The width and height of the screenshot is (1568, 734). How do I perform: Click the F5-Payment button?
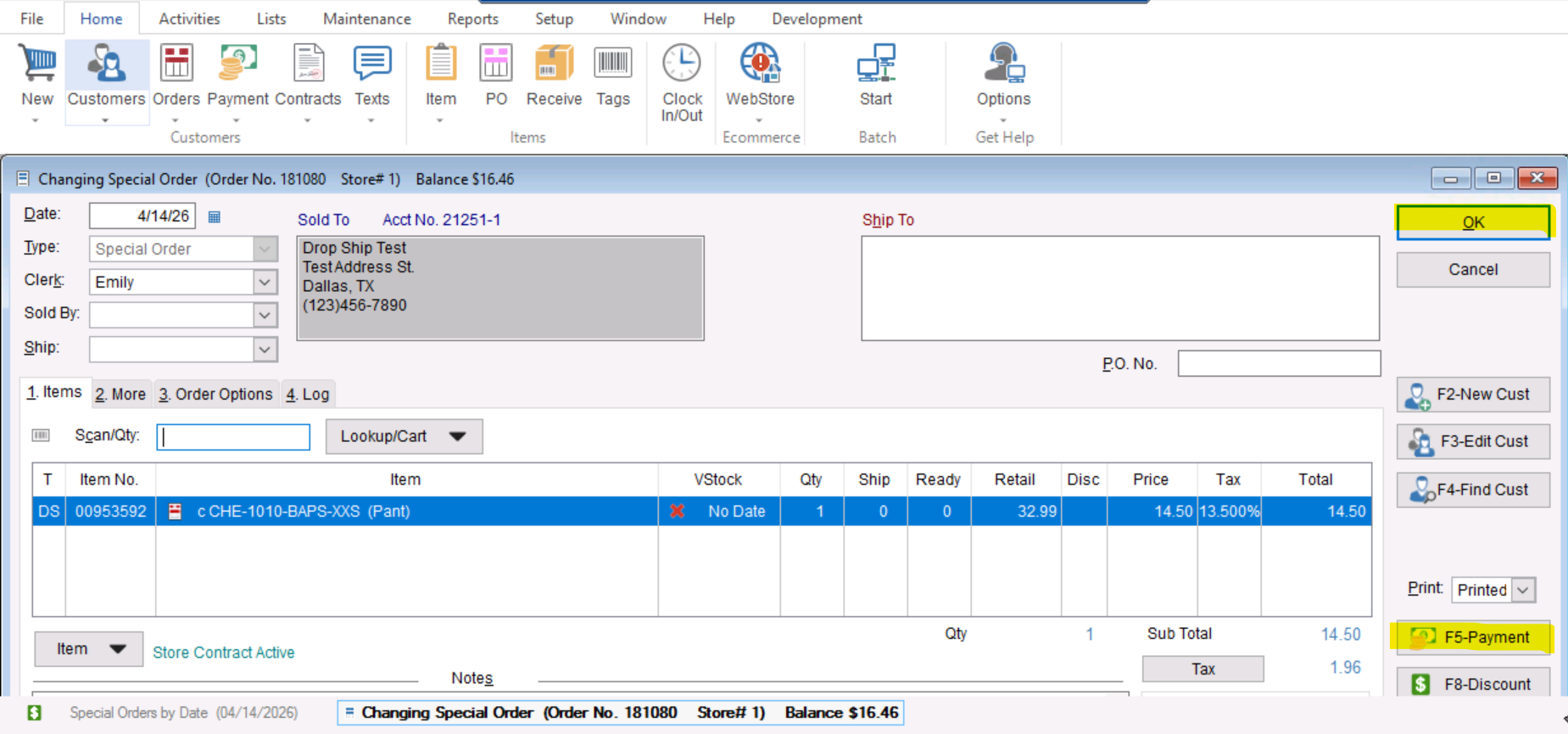click(1473, 637)
